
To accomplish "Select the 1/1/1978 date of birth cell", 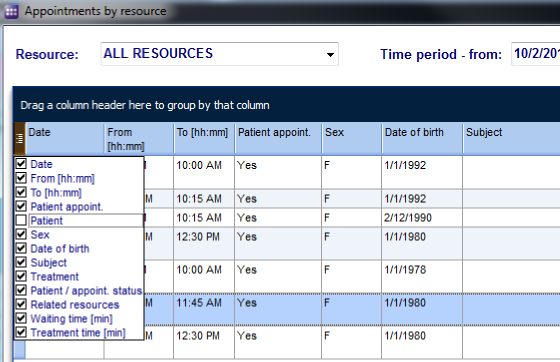I will pyautogui.click(x=422, y=276).
